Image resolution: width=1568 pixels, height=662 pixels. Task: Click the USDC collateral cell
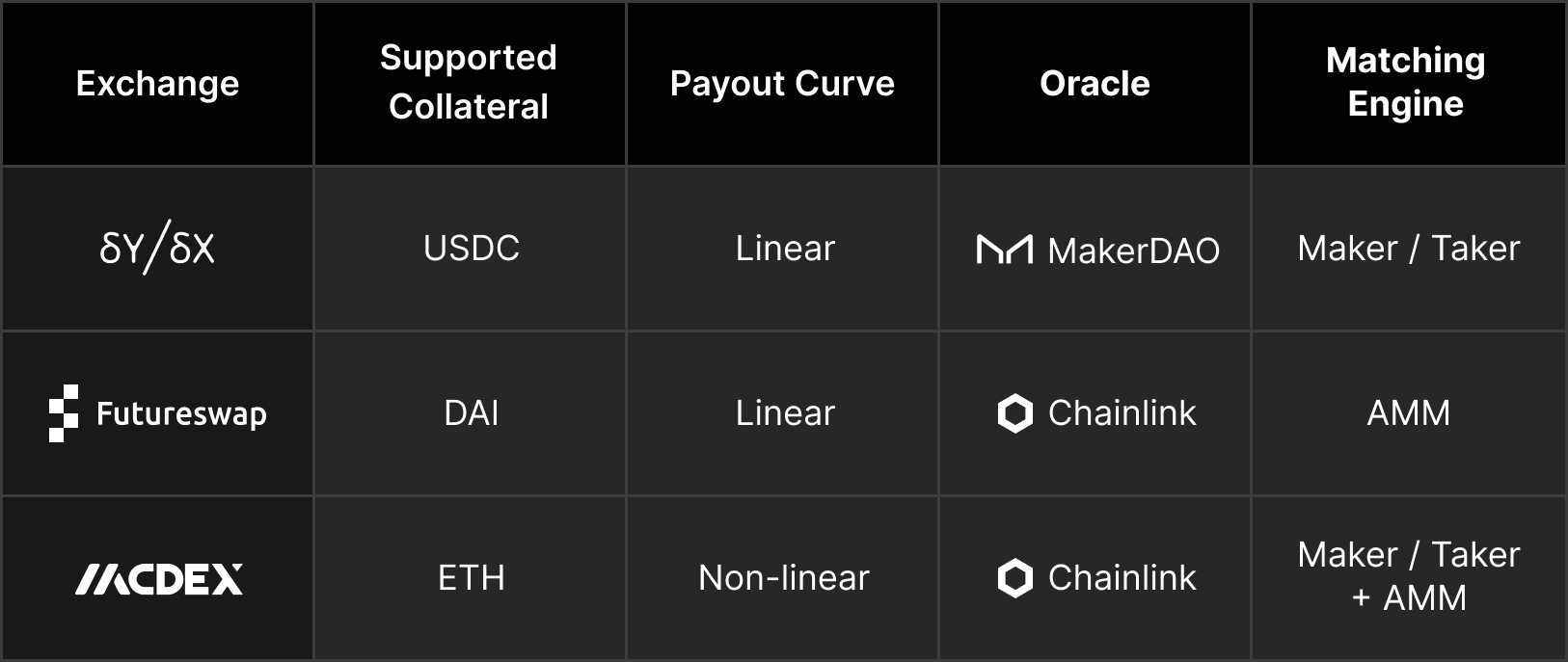[472, 249]
